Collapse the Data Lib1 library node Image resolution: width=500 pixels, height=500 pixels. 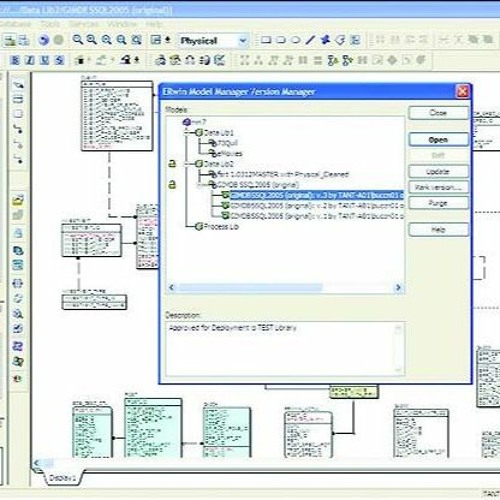[x=187, y=133]
